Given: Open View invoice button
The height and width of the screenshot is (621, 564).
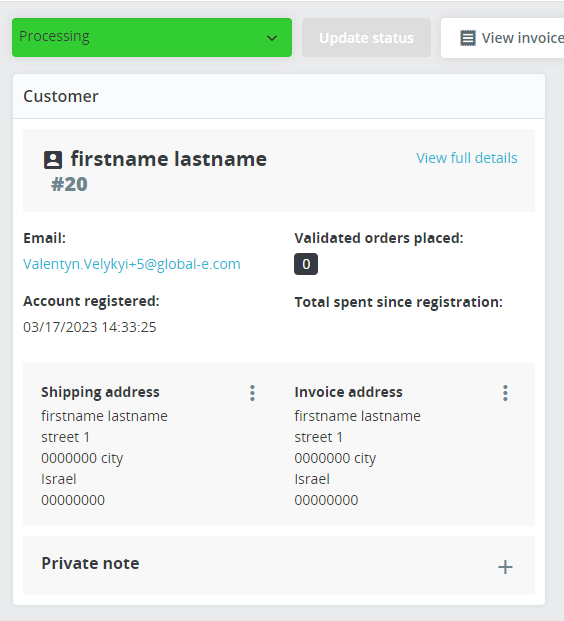Looking at the screenshot, I should 503,38.
